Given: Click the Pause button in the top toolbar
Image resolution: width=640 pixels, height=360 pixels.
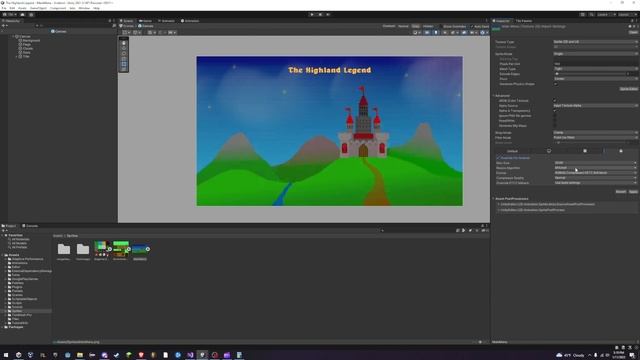Looking at the screenshot, I should (x=320, y=14).
